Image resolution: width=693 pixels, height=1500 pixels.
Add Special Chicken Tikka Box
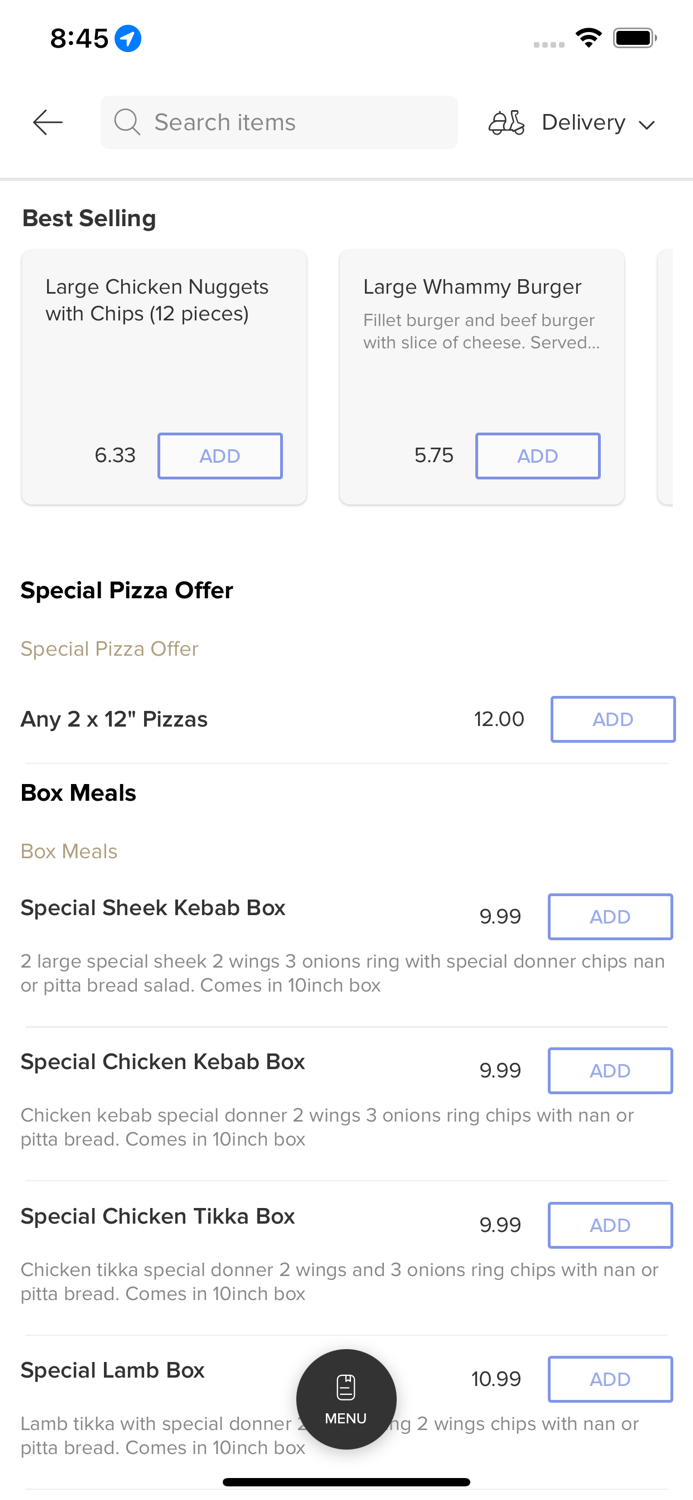click(x=610, y=1225)
